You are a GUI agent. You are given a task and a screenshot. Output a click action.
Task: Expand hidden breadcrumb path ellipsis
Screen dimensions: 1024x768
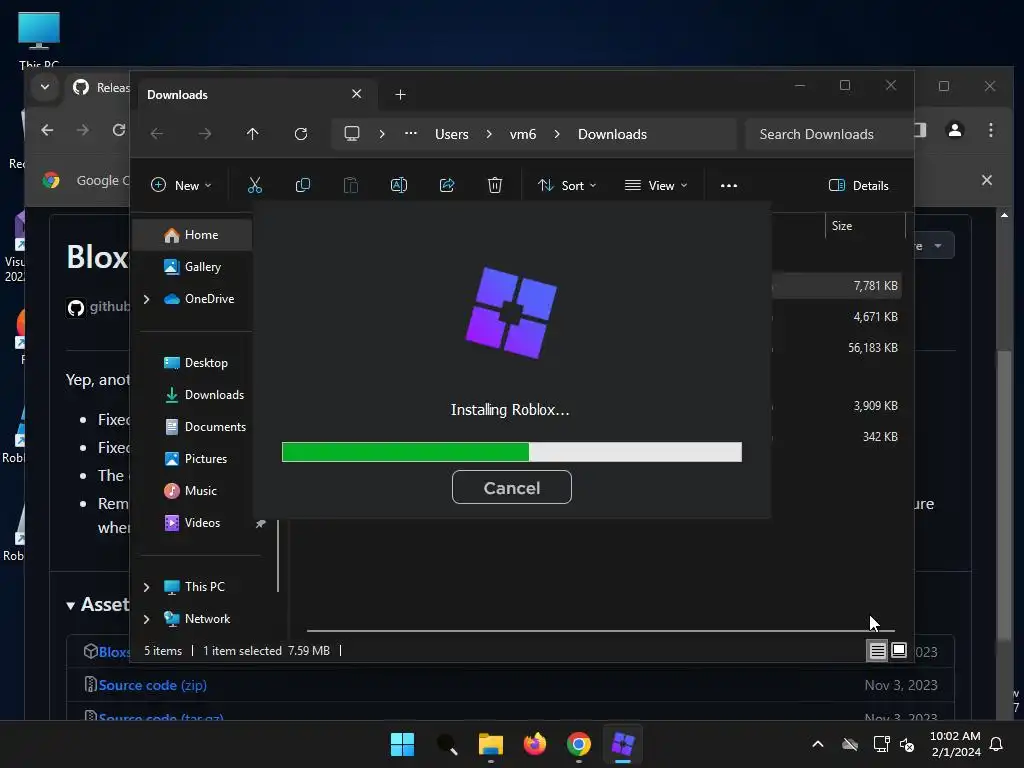pyautogui.click(x=411, y=134)
